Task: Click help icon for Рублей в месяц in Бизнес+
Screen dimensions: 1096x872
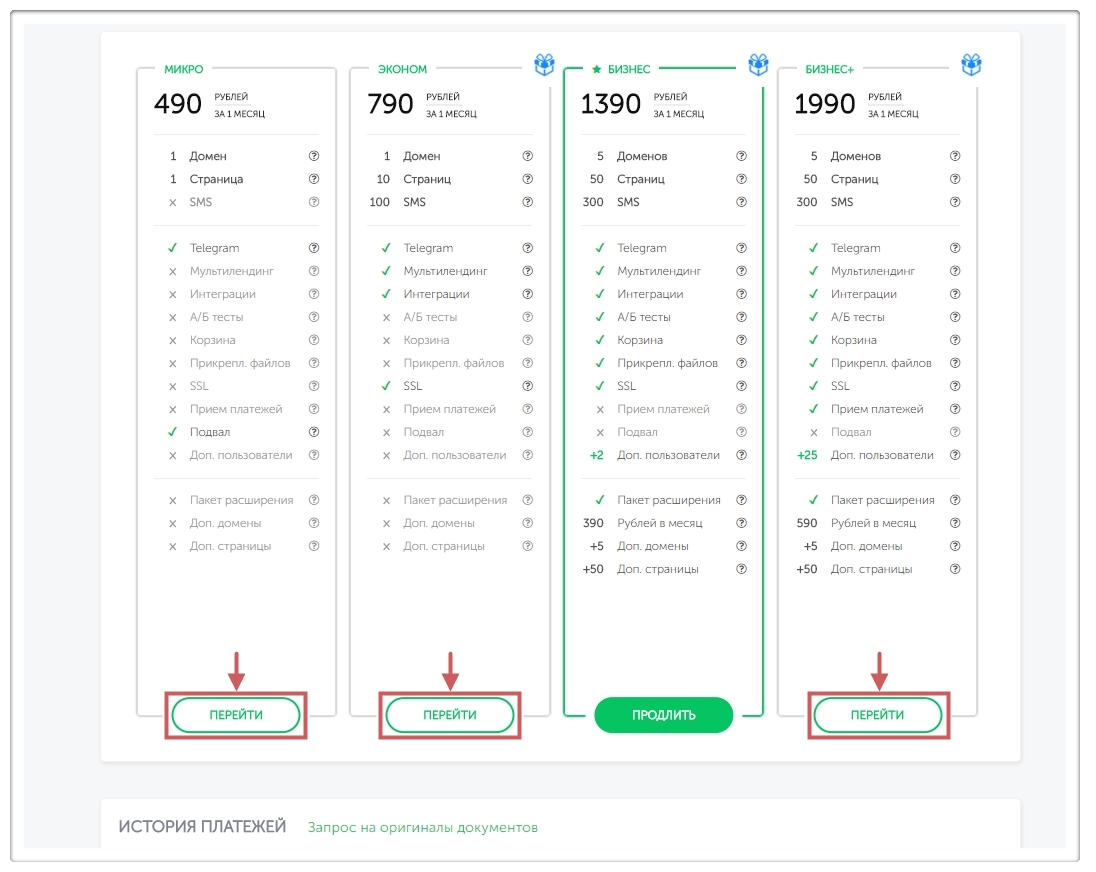Action: pyautogui.click(x=955, y=523)
